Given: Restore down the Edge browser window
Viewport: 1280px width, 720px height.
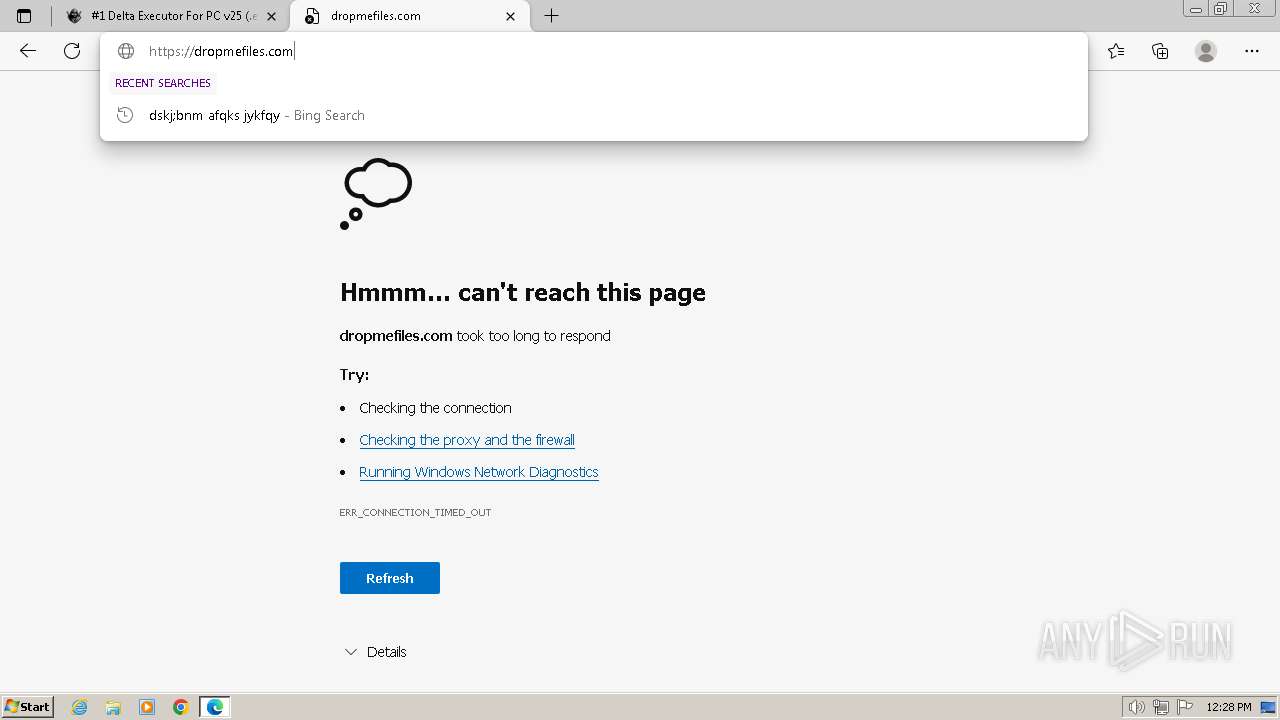Looking at the screenshot, I should tap(1221, 9).
